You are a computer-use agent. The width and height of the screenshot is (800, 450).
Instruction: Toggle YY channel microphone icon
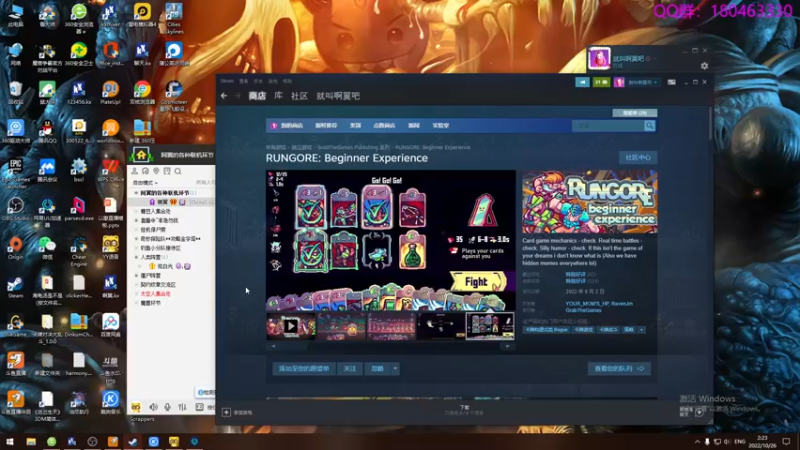point(167,407)
